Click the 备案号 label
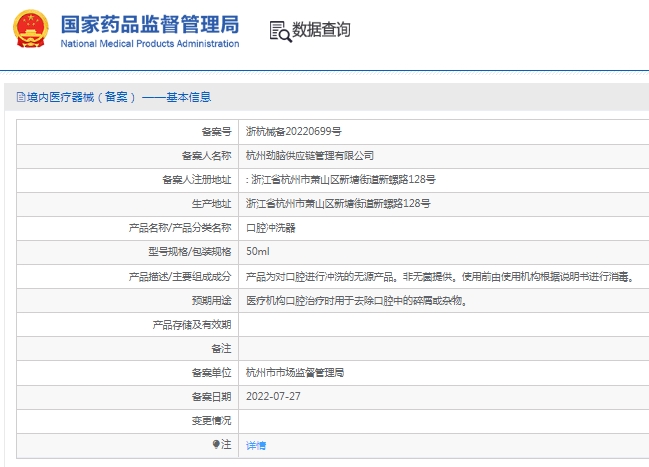This screenshot has height=467, width=649. pyautogui.click(x=216, y=132)
